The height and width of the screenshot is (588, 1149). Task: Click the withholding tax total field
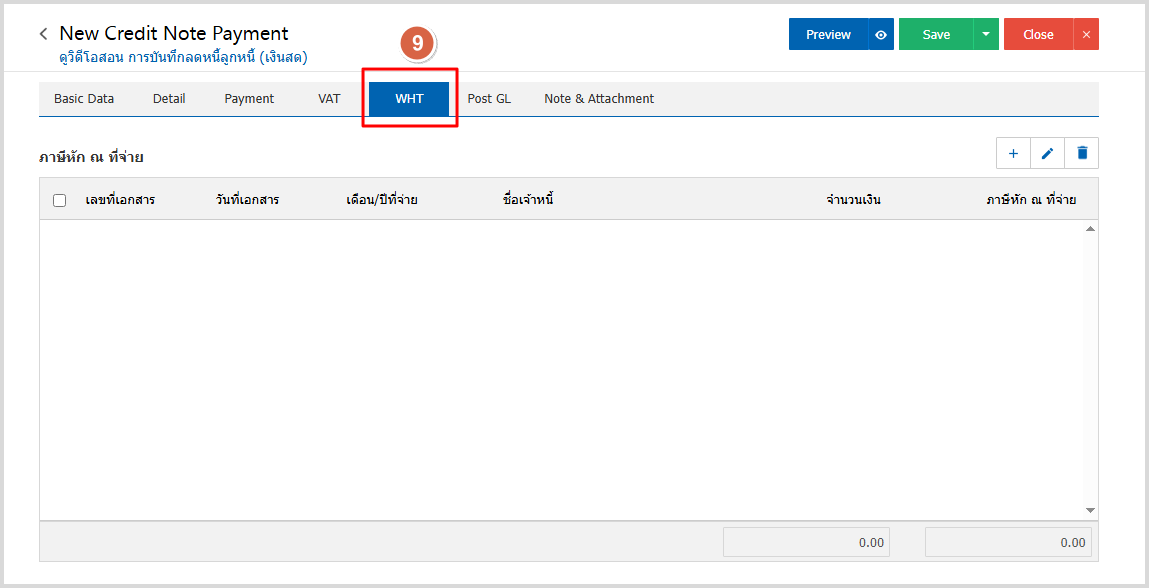(1008, 542)
